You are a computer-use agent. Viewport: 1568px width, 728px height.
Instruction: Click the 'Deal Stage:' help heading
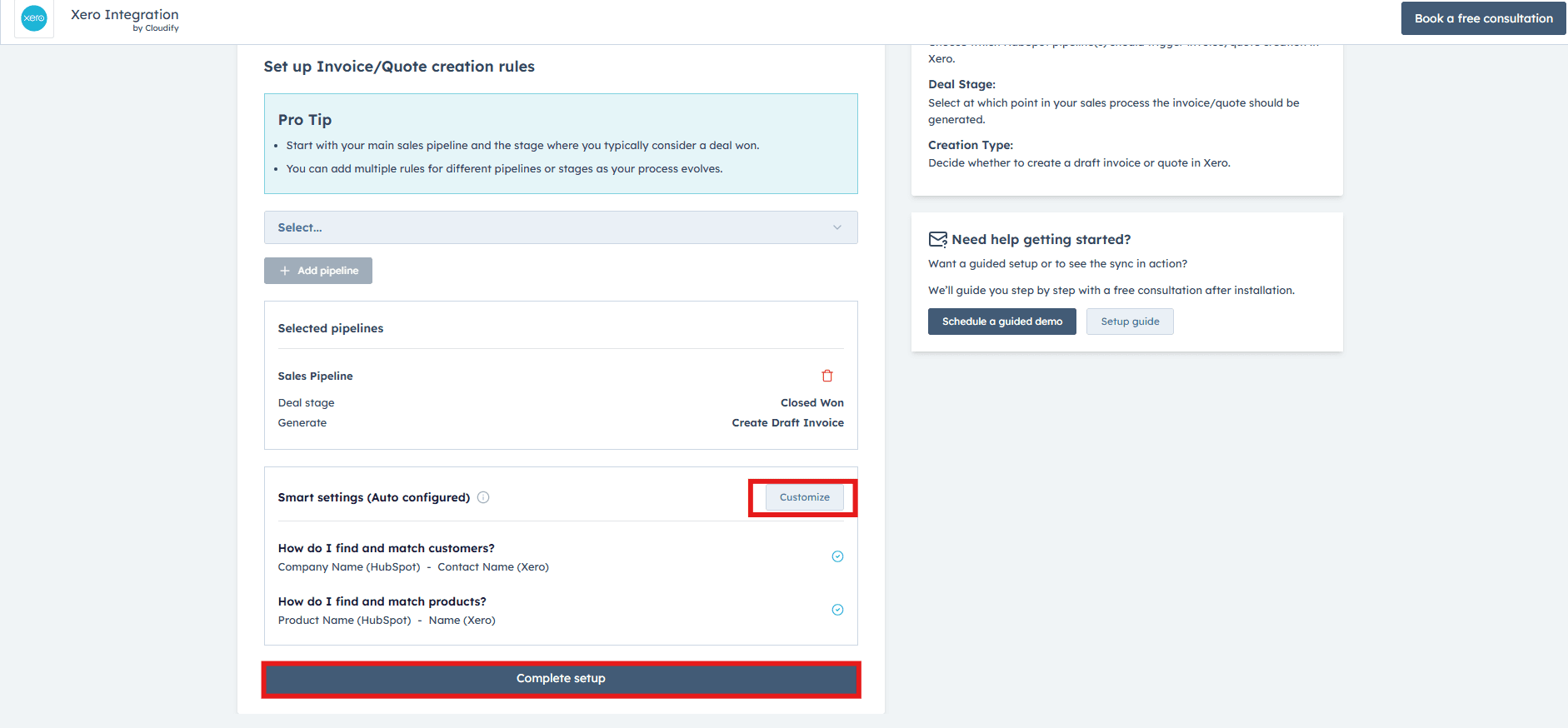(x=962, y=84)
